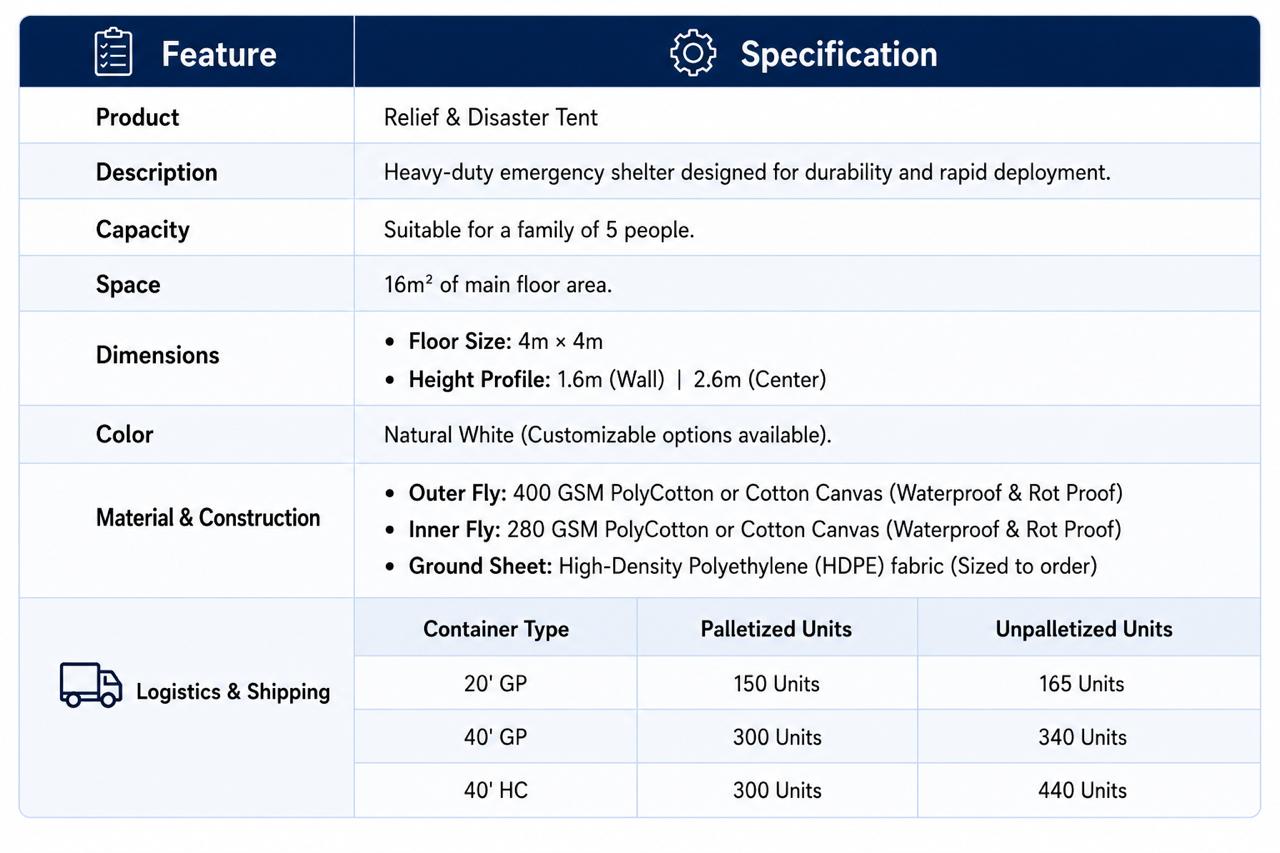Click the gear icon beside Specification
The height and width of the screenshot is (853, 1280).
(x=693, y=53)
